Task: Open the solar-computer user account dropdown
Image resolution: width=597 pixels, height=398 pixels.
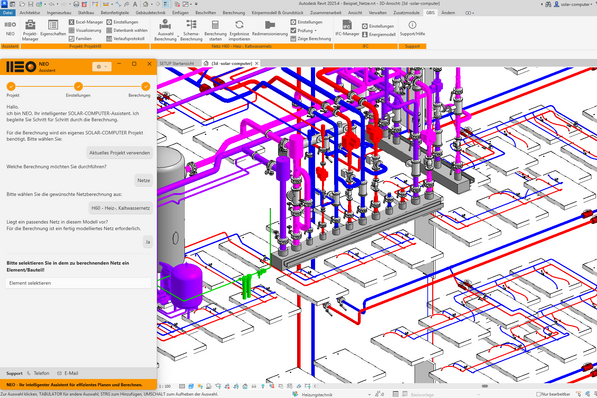Action: pyautogui.click(x=574, y=4)
